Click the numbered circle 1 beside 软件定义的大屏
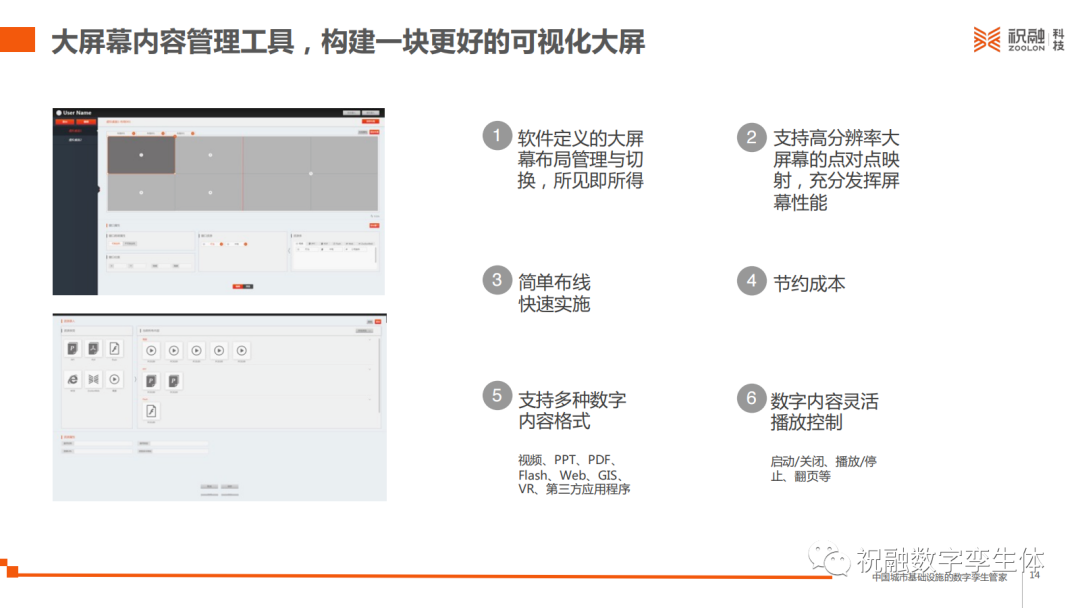This screenshot has width=1080, height=608. [x=496, y=136]
